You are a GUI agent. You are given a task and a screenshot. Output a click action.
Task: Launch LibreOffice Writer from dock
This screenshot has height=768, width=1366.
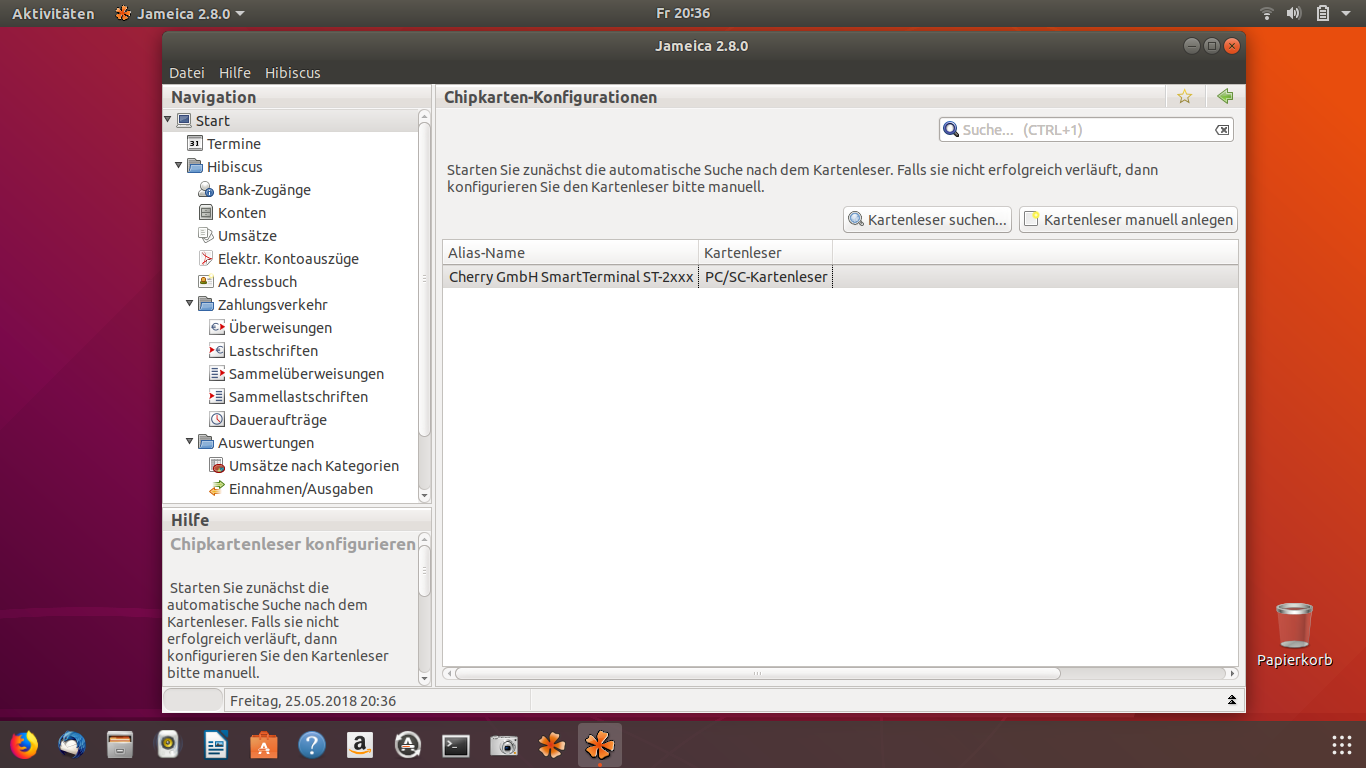click(216, 745)
